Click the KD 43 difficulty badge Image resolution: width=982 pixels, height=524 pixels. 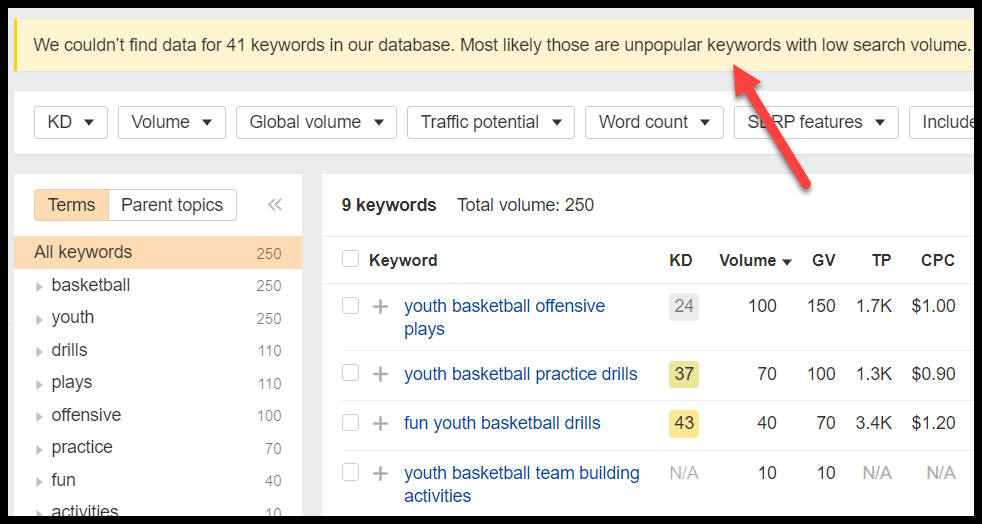click(684, 423)
